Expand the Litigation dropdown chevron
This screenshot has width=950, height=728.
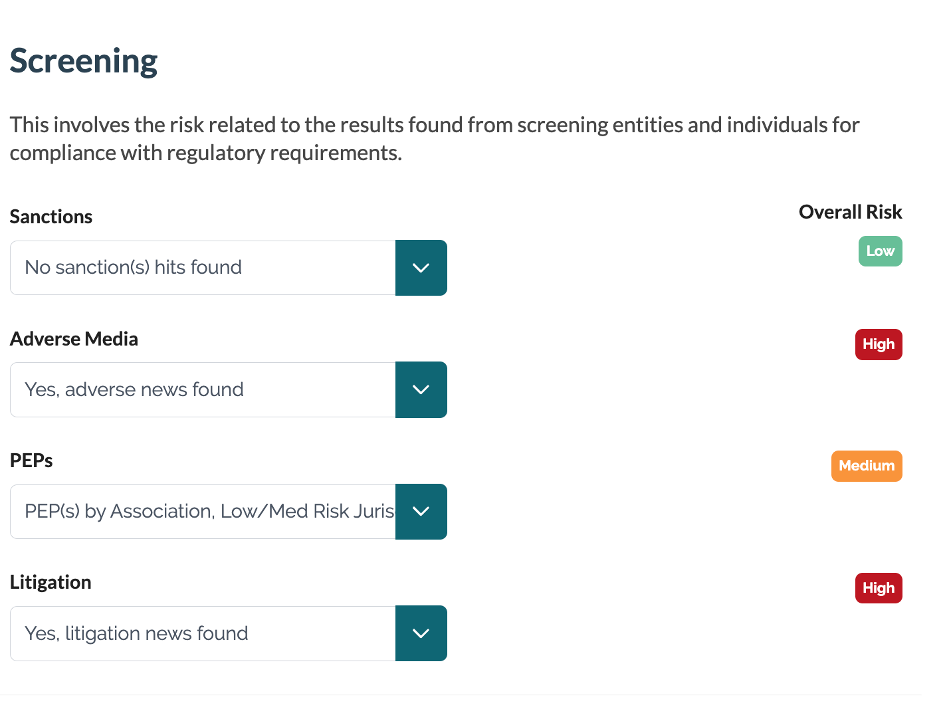click(421, 633)
